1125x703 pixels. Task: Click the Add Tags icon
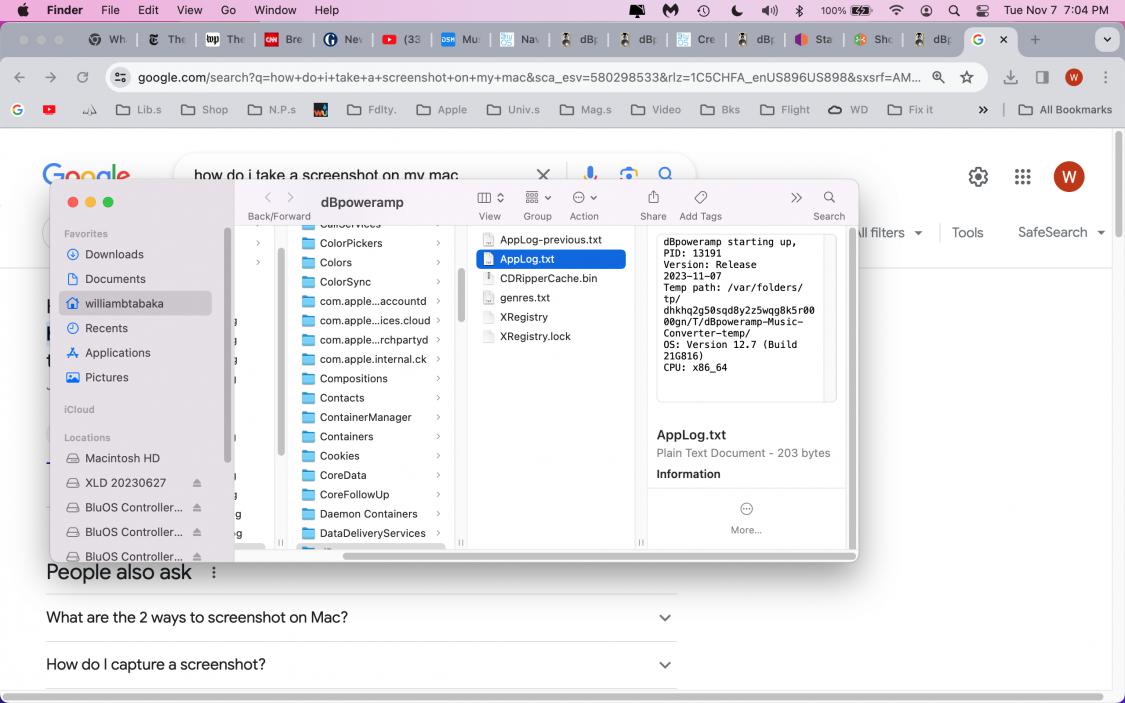700,198
